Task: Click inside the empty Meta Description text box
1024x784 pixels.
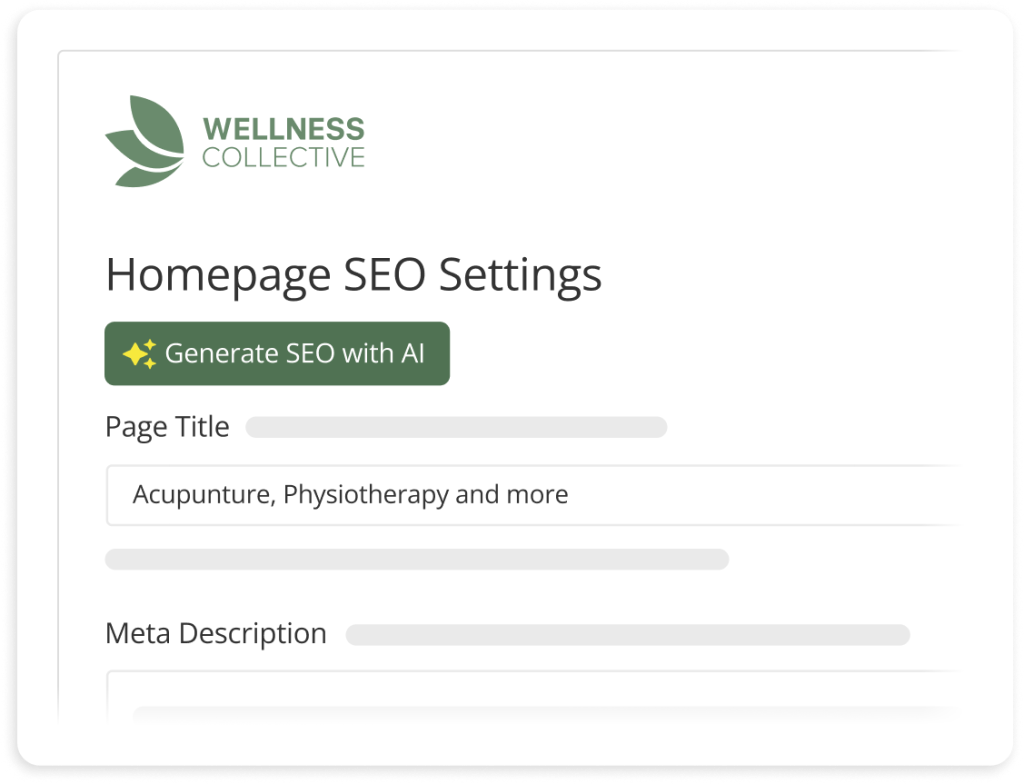Action: tap(500, 700)
